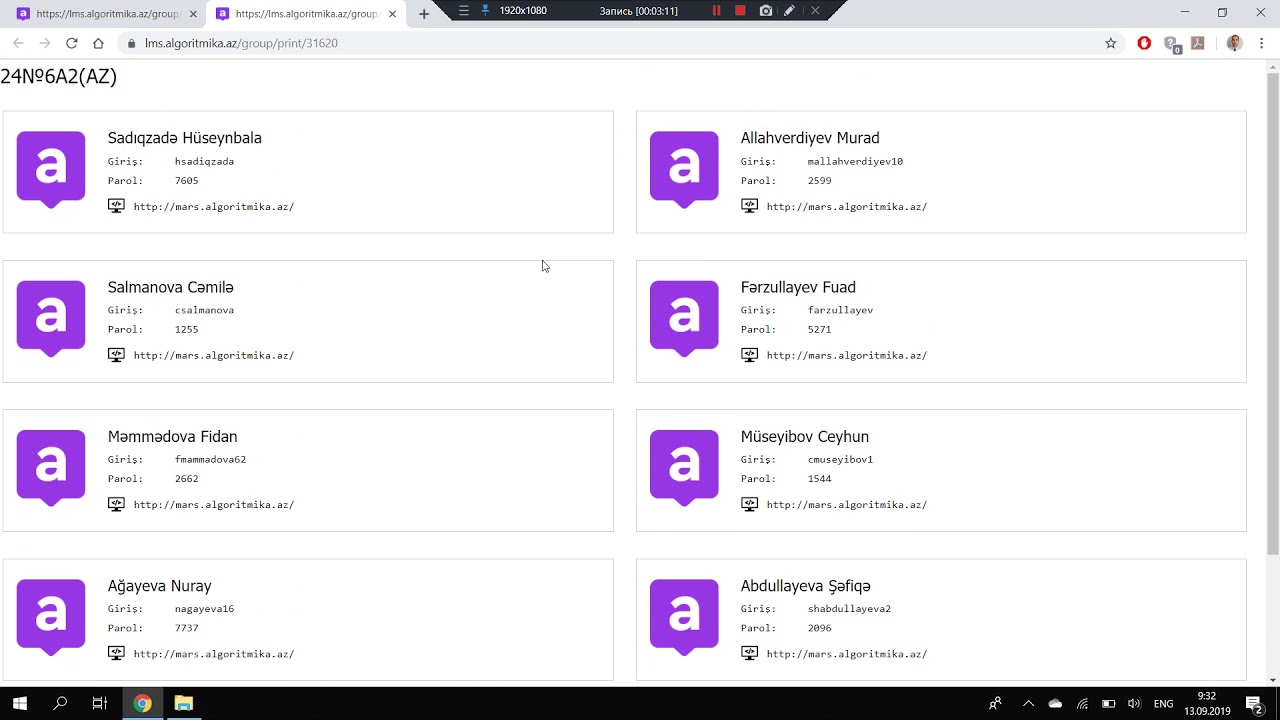Open the Chrome profile avatar
This screenshot has height=720, width=1280.
[1234, 43]
